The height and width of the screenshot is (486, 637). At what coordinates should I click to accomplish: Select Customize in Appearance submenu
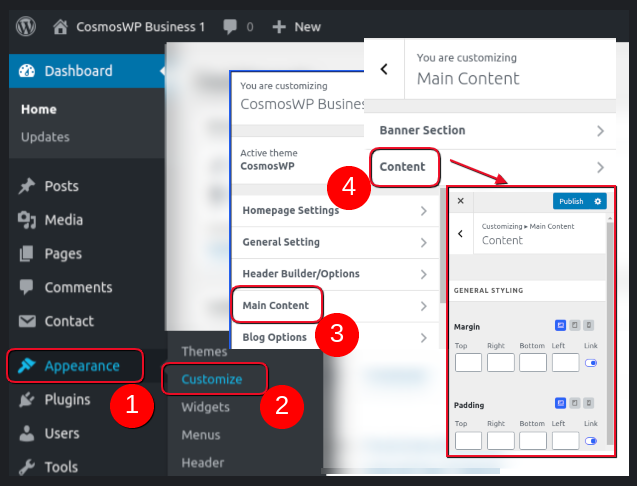212,379
